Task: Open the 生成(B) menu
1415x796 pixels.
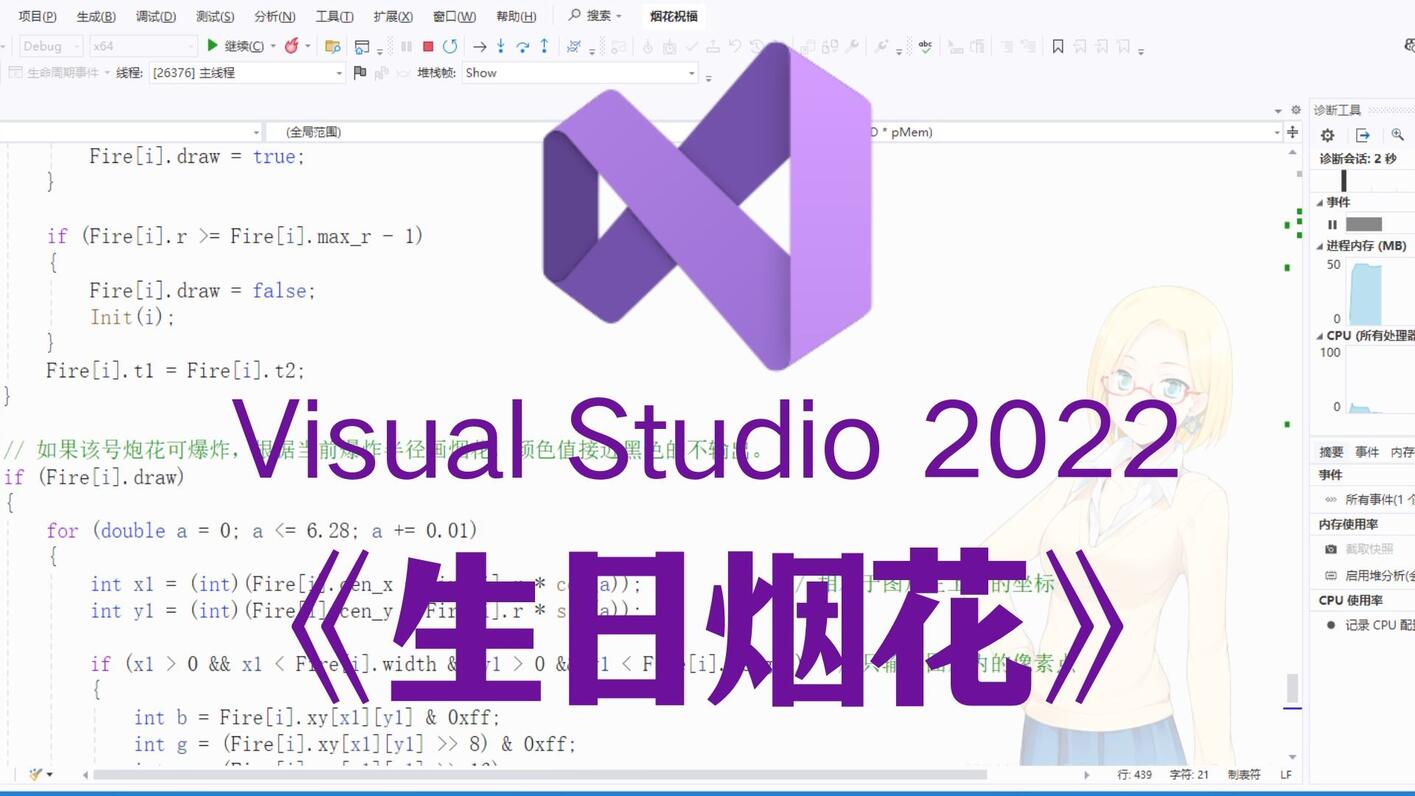Action: 96,16
